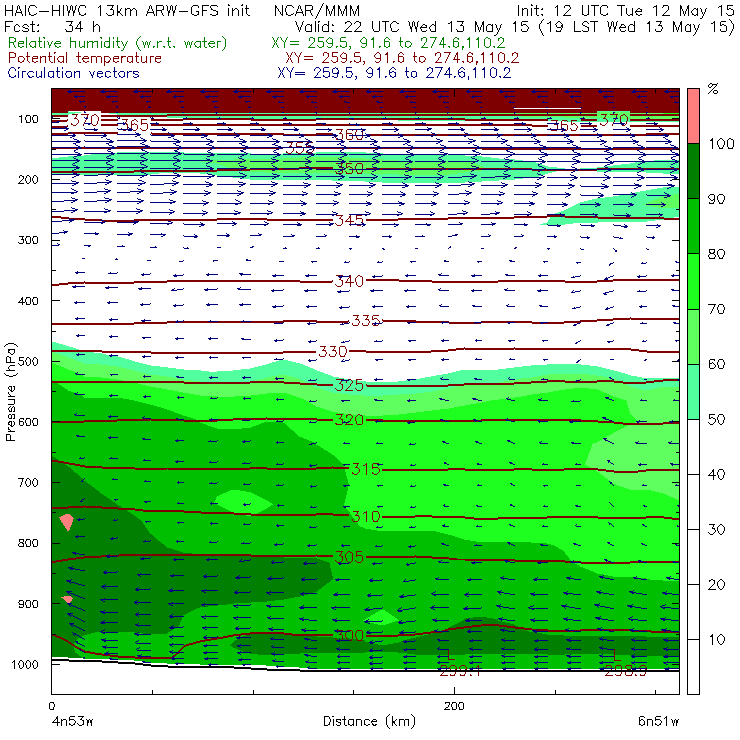Click the 80-90% green colorbar segment
The image size is (740, 740).
coord(693,226)
